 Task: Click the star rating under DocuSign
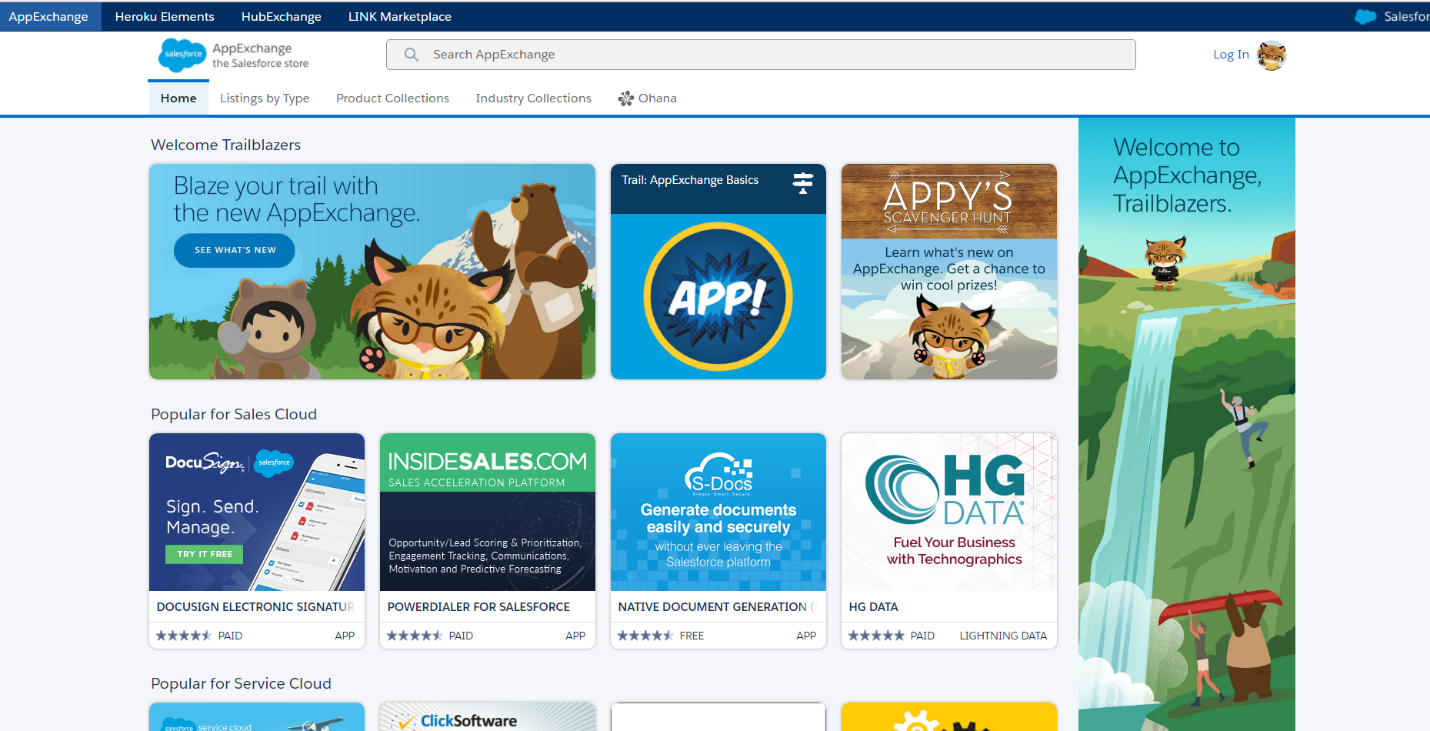pos(184,636)
